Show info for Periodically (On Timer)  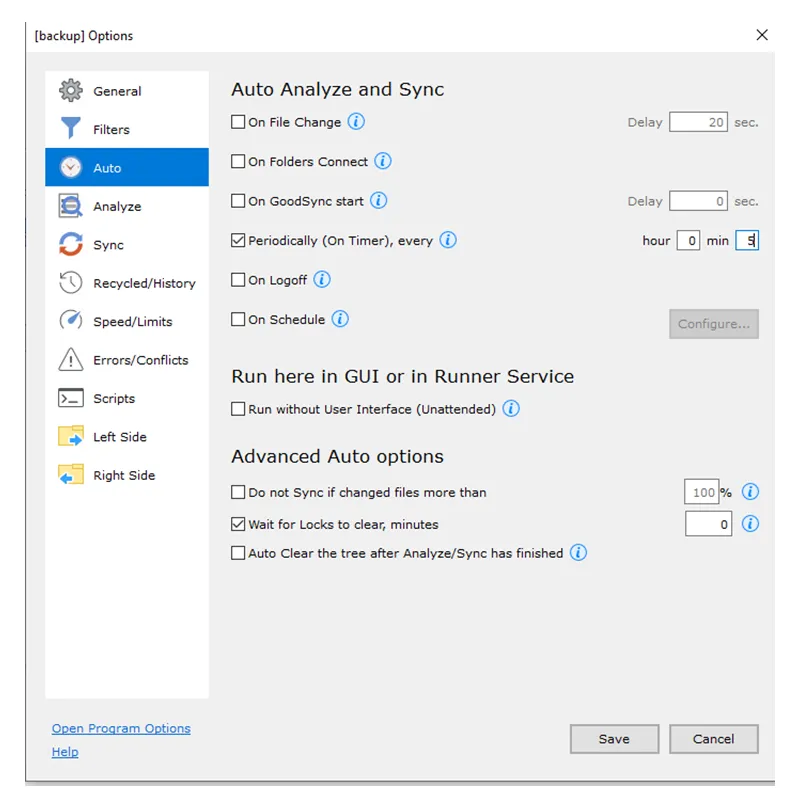(x=448, y=240)
